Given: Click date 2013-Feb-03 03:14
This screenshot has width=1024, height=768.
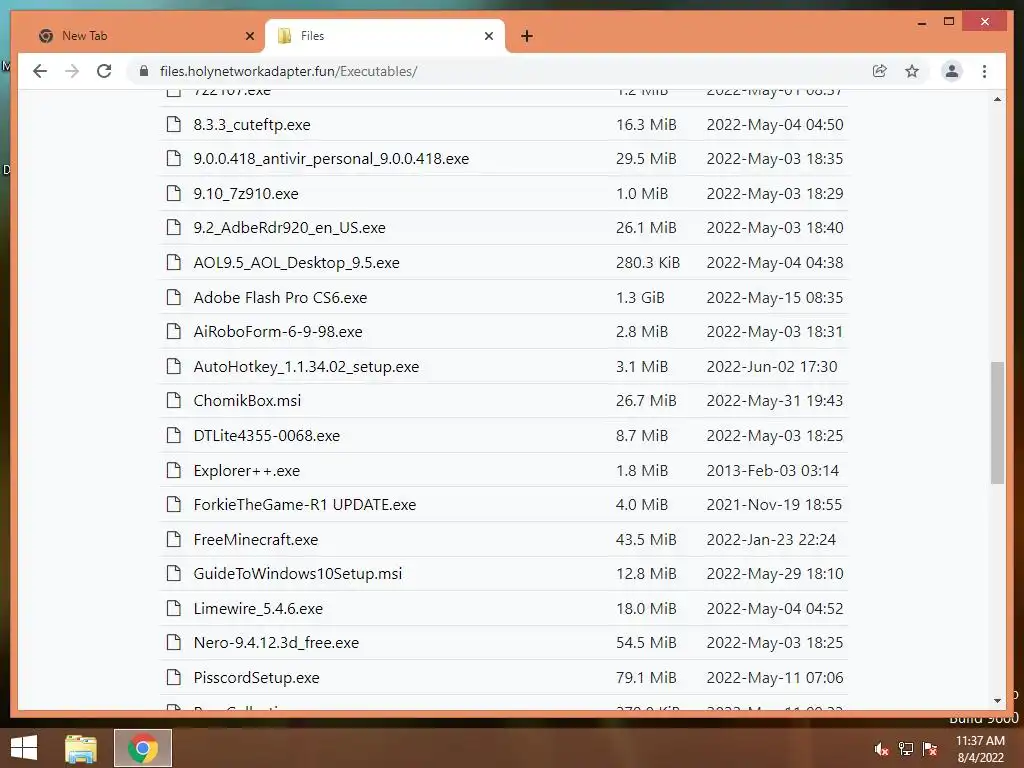Looking at the screenshot, I should point(773,471).
